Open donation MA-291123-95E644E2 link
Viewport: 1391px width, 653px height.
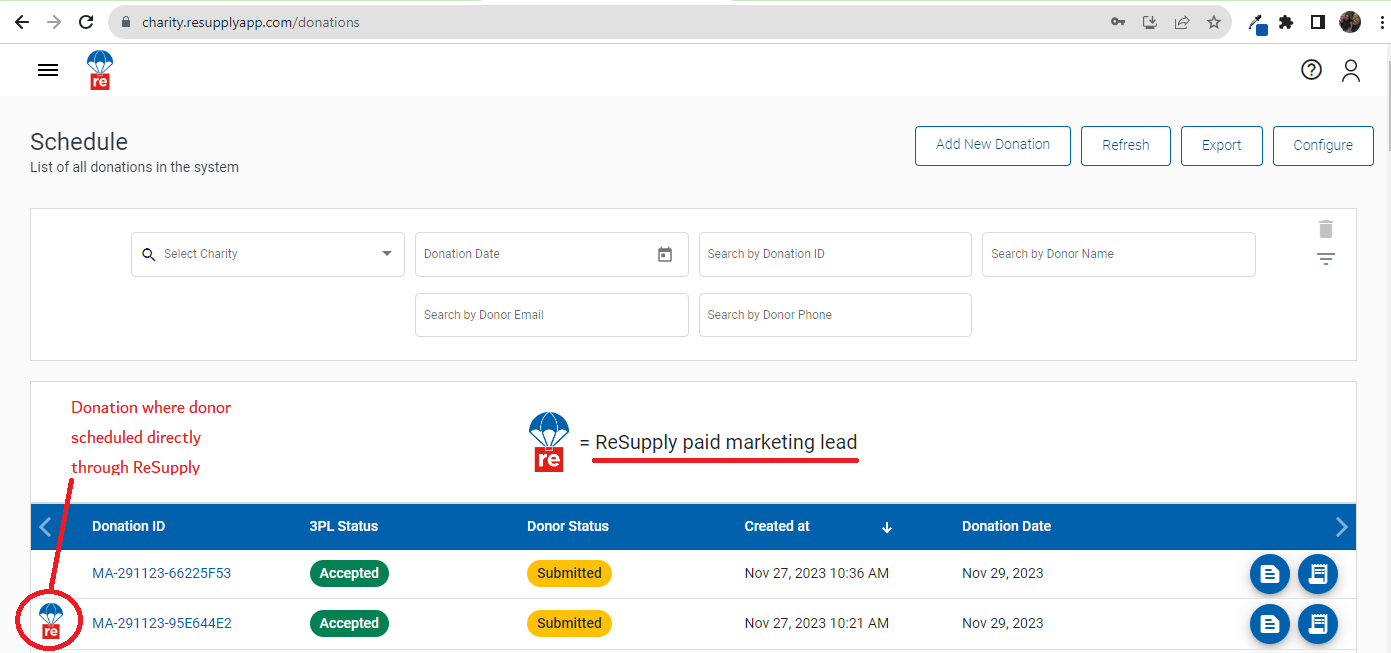pos(162,623)
